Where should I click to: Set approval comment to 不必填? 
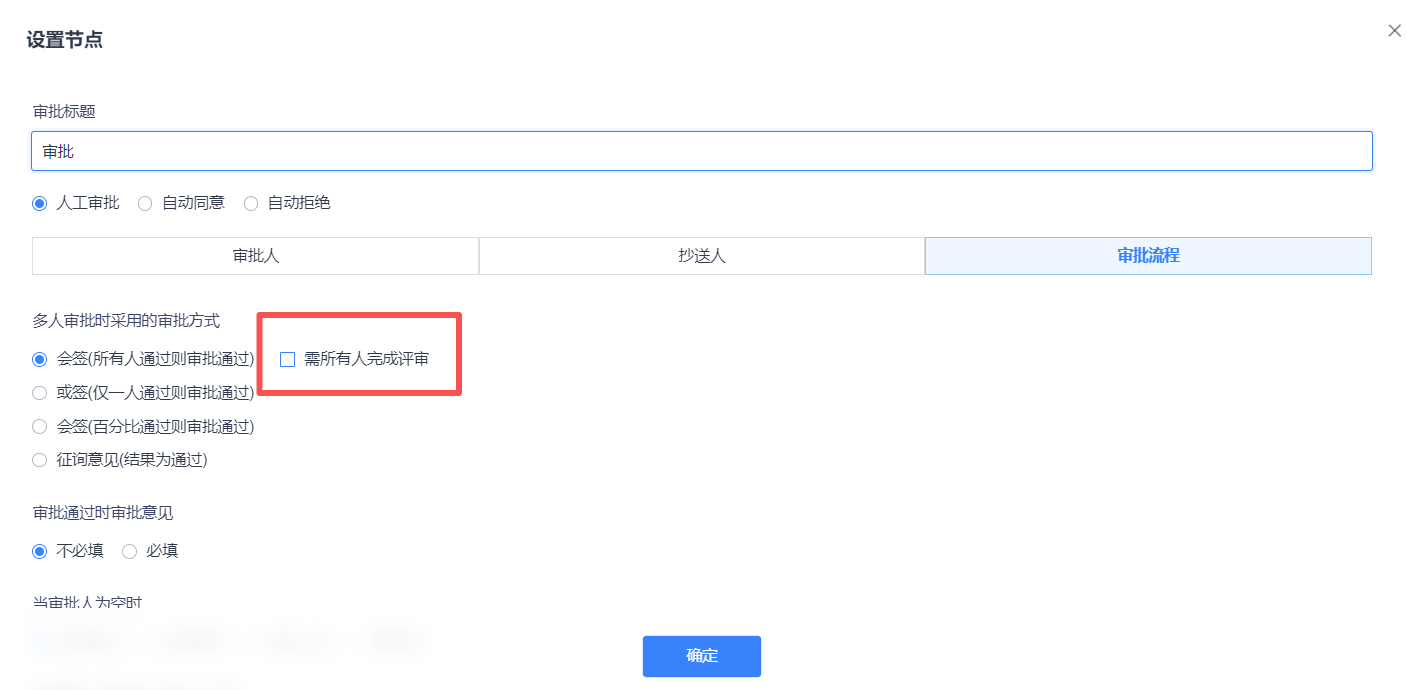40,551
